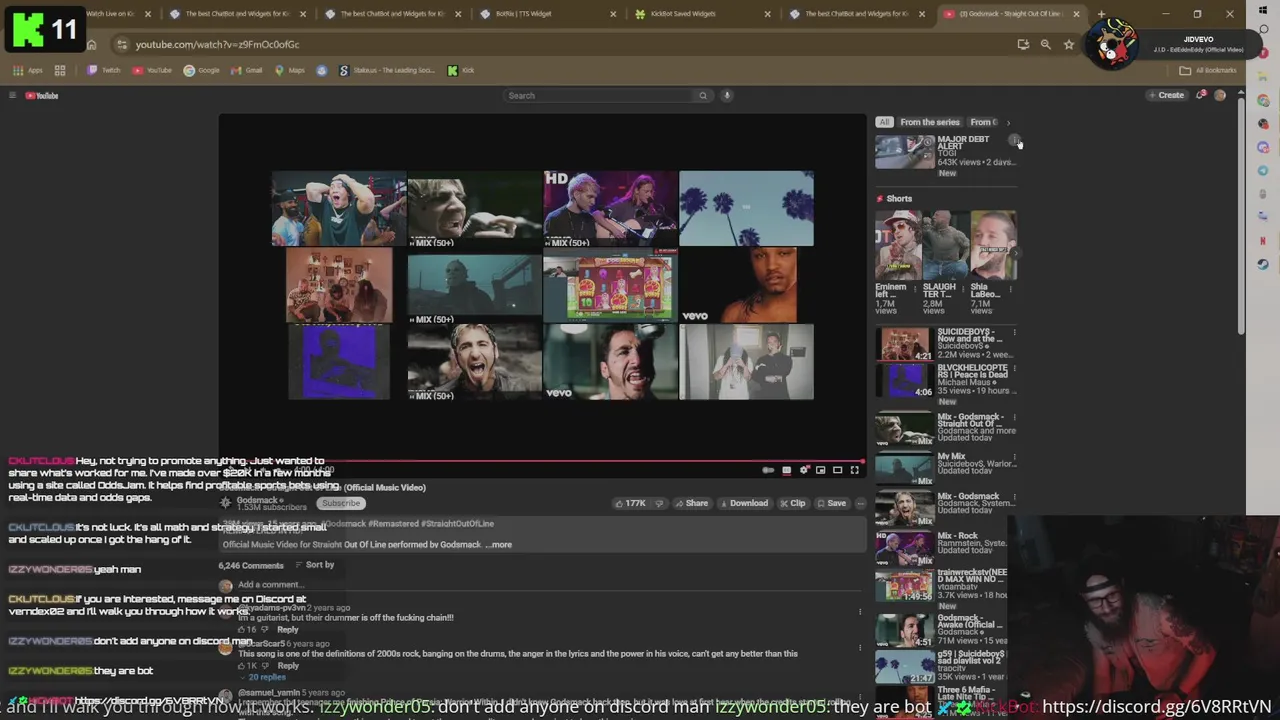
Task: Open the Kick bookmark
Action: [461, 70]
